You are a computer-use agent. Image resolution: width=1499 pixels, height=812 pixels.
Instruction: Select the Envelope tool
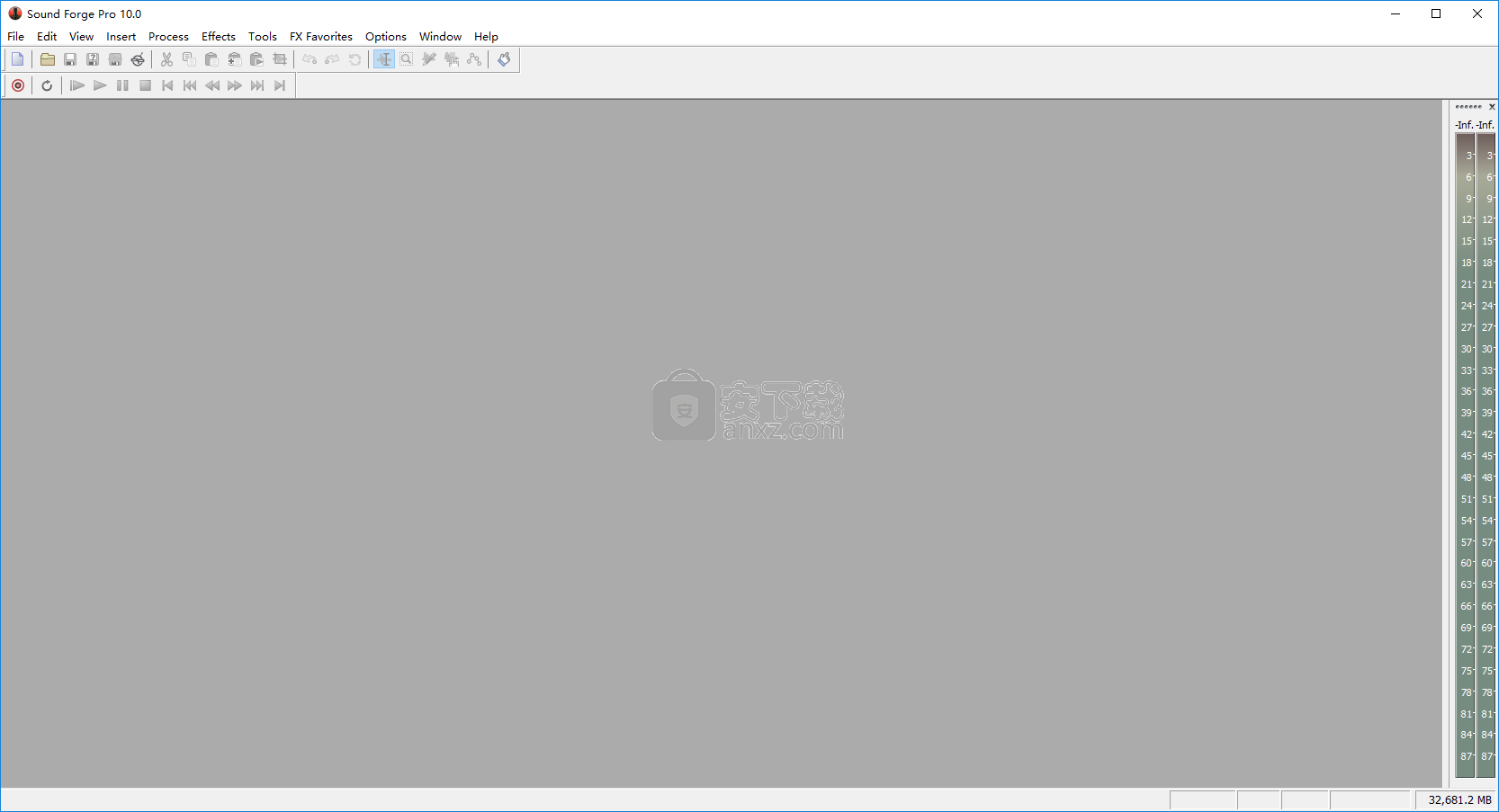[x=474, y=59]
